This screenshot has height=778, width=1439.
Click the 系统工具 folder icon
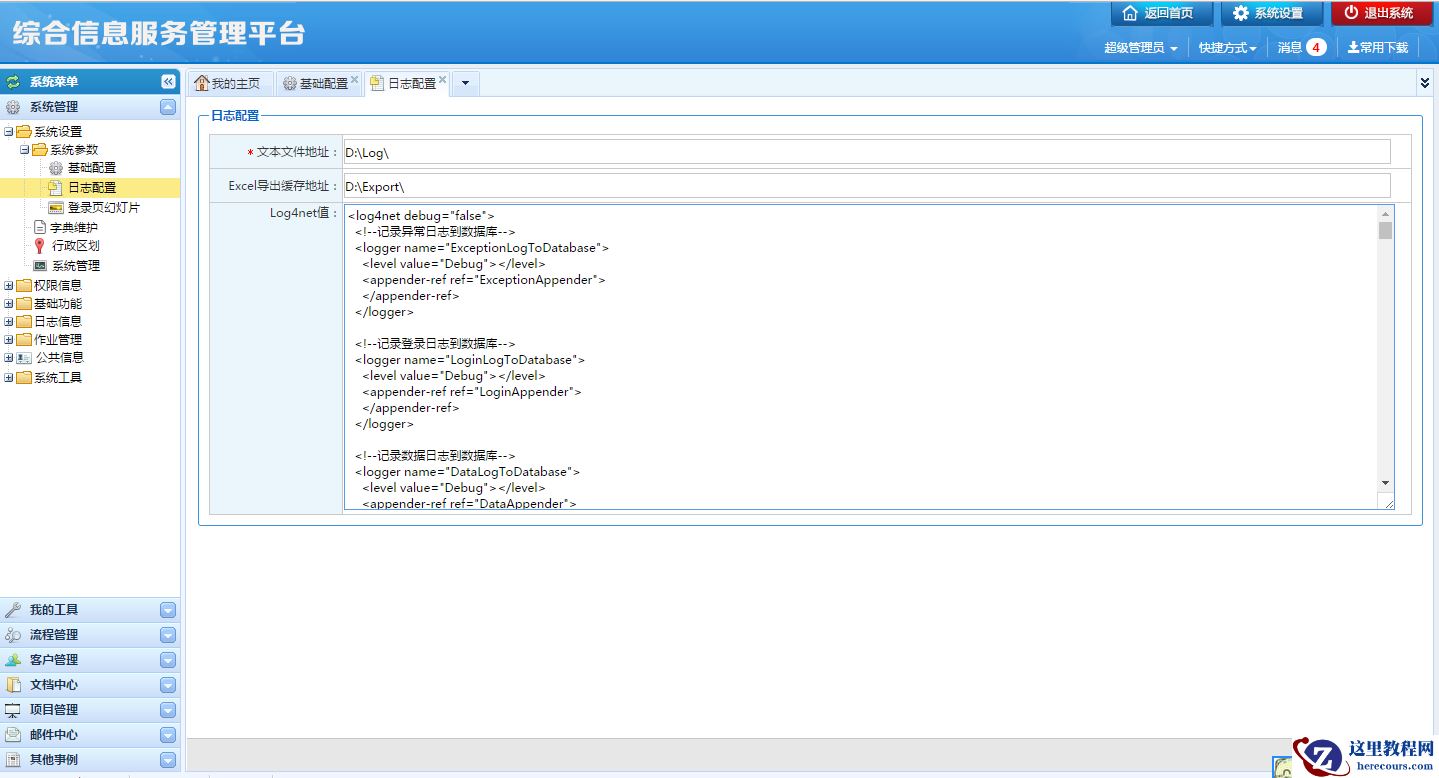point(24,377)
